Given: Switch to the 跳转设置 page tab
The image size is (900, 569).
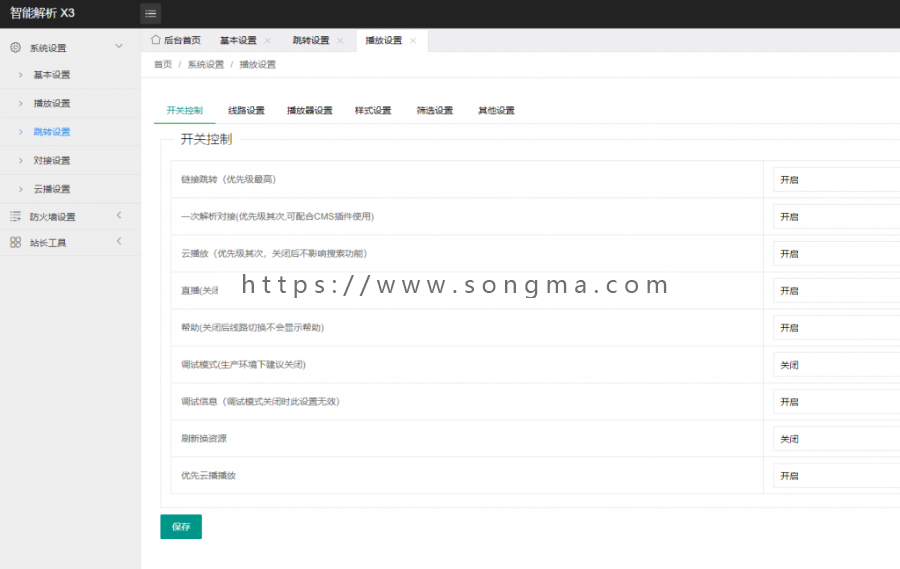Looking at the screenshot, I should pyautogui.click(x=311, y=40).
